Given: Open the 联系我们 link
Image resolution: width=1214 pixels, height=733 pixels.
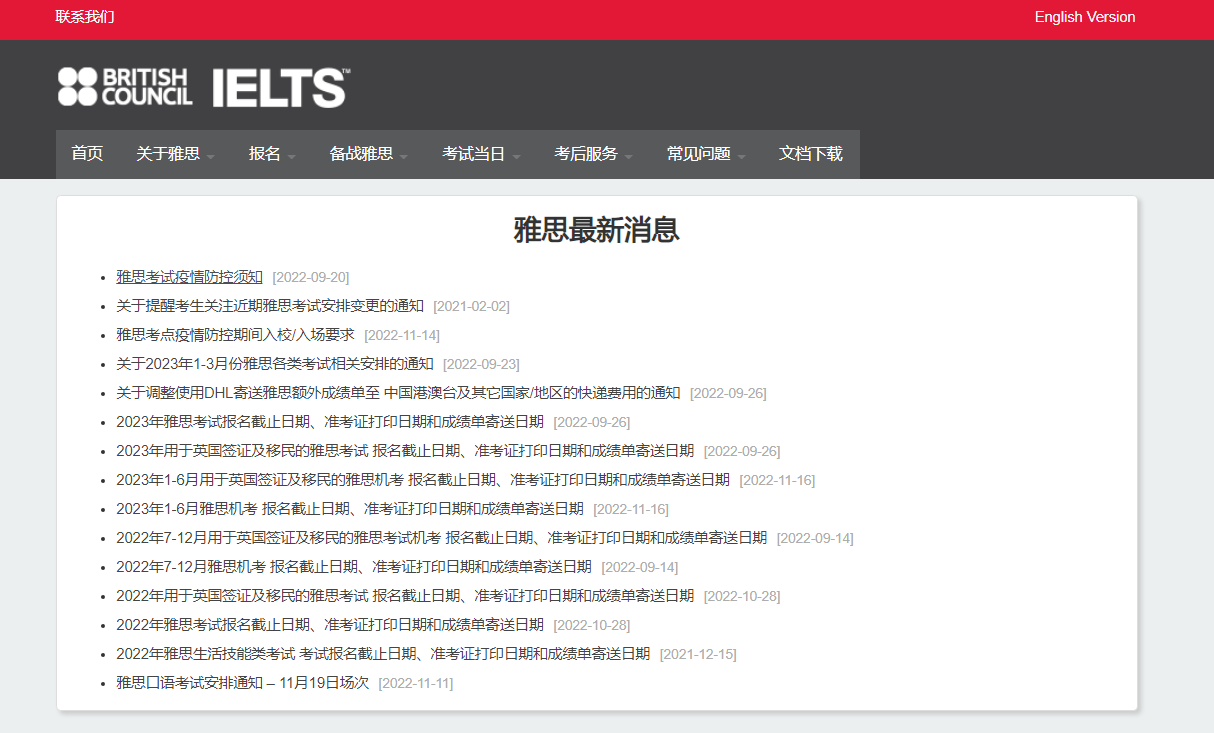Looking at the screenshot, I should click(x=85, y=17).
